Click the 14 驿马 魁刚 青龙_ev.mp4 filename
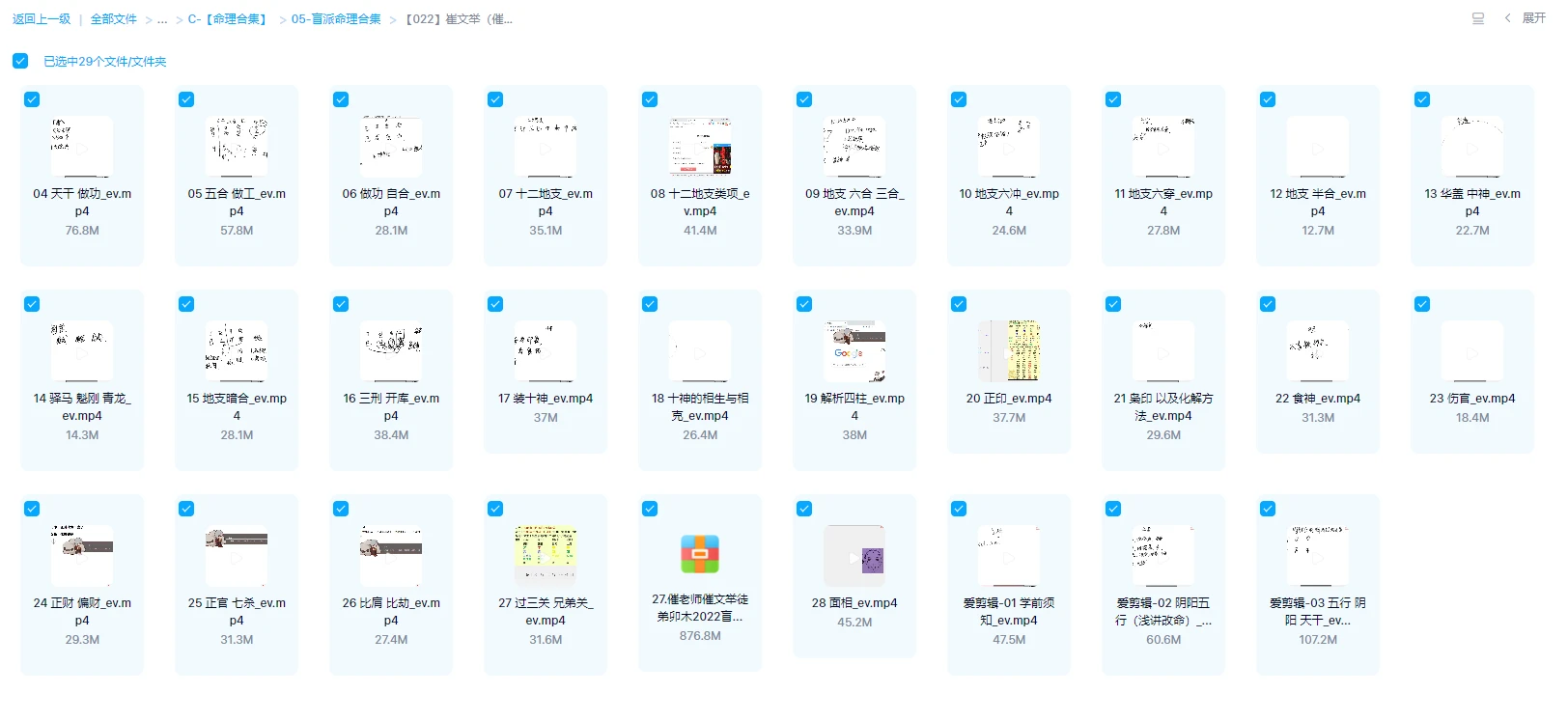The image size is (1568, 721). coord(82,406)
